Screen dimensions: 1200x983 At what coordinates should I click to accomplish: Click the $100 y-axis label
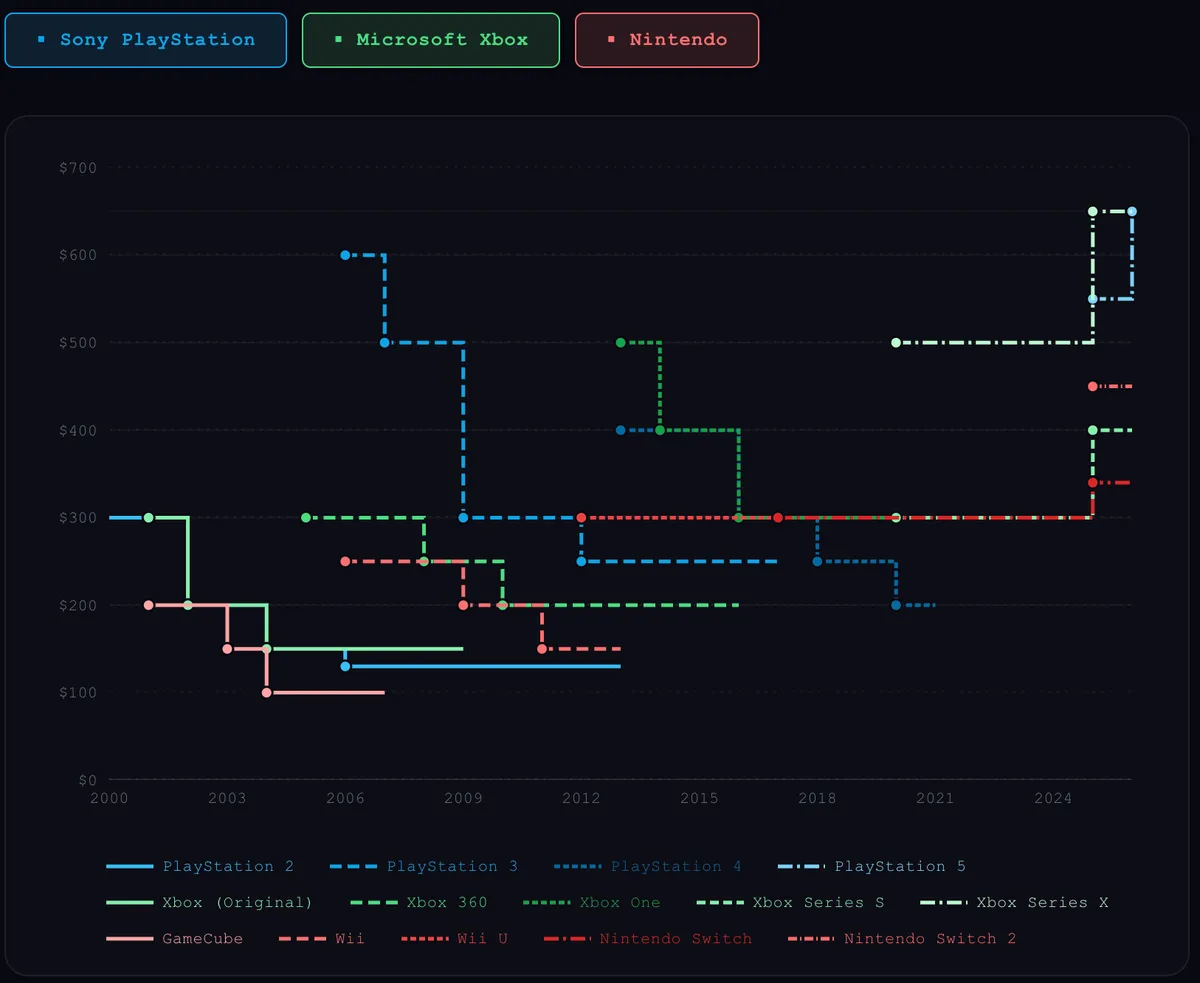point(78,692)
